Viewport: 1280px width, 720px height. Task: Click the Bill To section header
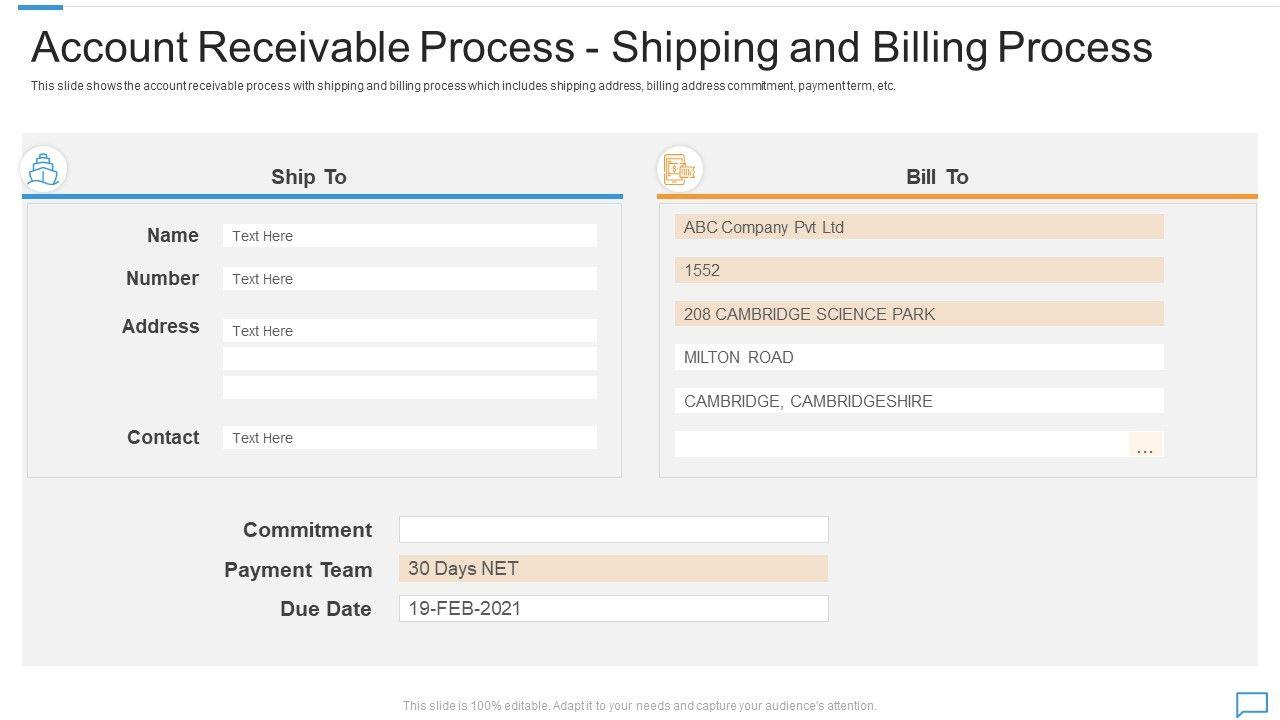point(937,177)
